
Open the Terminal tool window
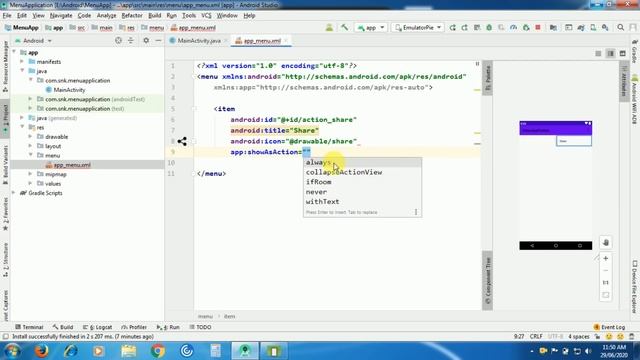pos(29,327)
